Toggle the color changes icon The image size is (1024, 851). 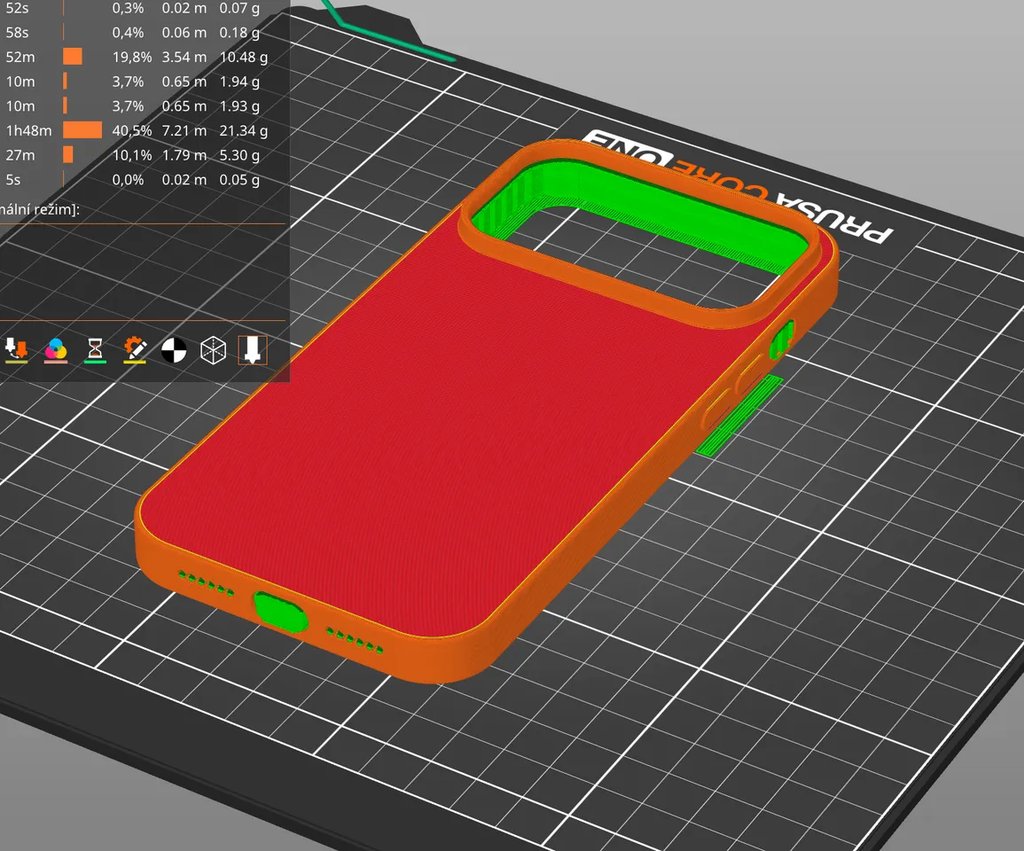pos(56,349)
